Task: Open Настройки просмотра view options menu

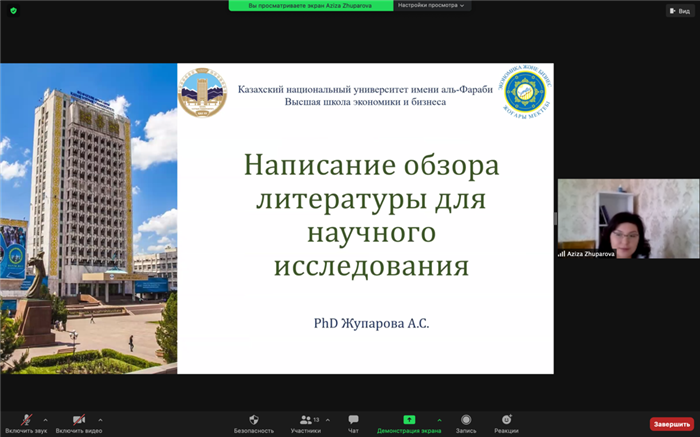Action: tap(431, 5)
